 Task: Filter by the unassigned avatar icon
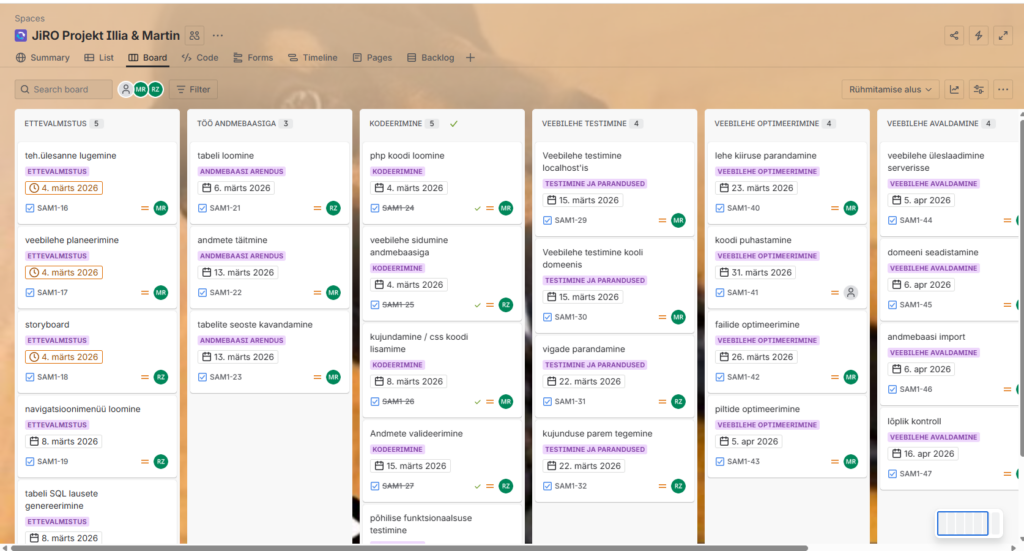125,89
